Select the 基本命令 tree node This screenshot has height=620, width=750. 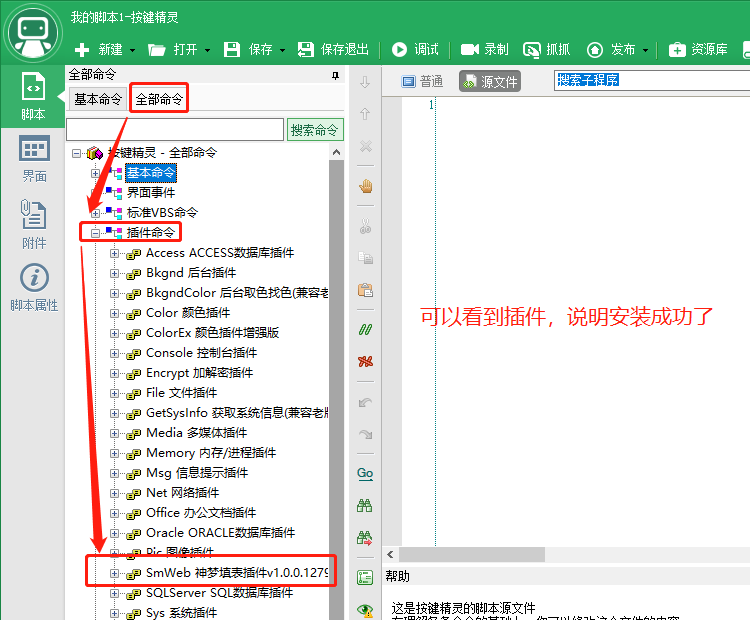[x=151, y=173]
